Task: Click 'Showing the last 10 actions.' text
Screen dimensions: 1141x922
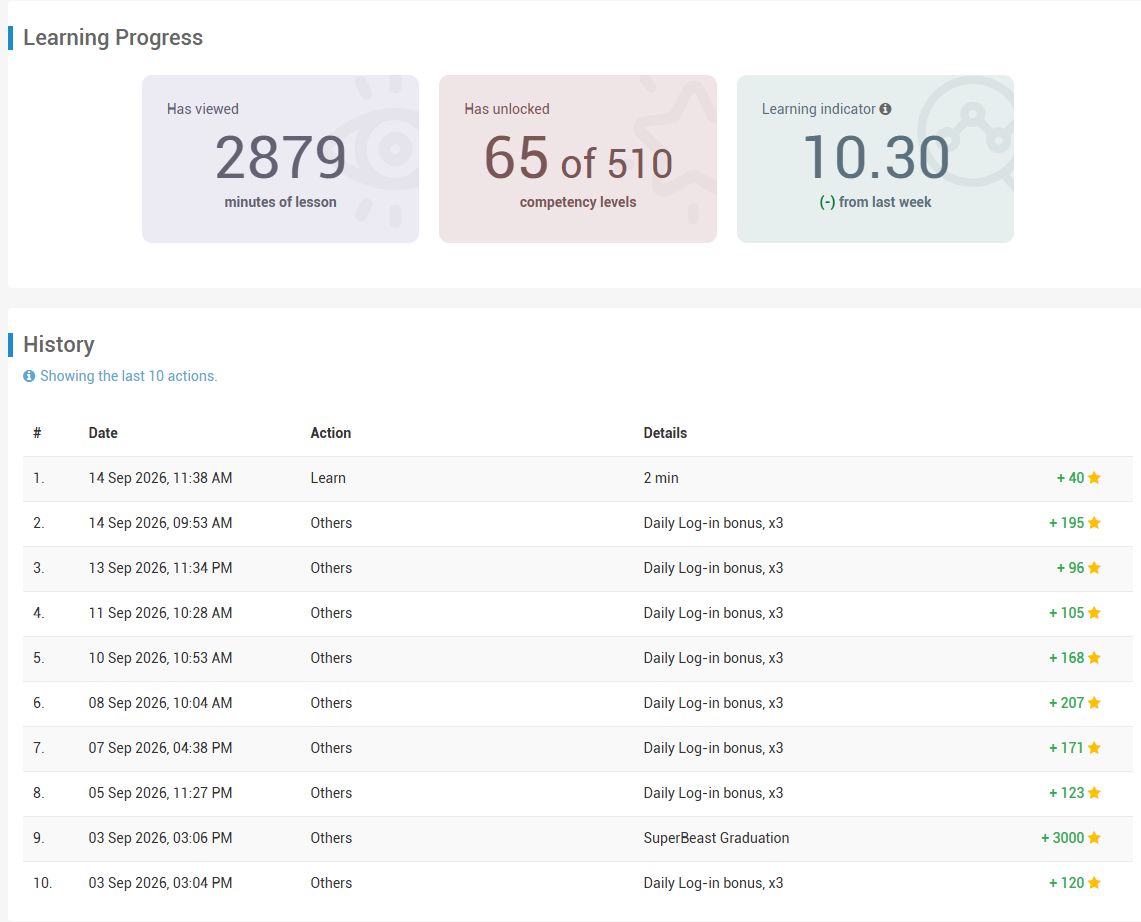Action: click(129, 376)
